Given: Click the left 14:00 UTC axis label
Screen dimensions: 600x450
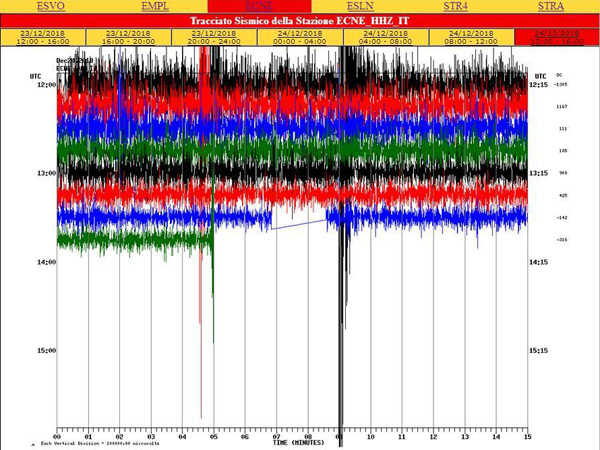Looking at the screenshot, I should [44, 262].
